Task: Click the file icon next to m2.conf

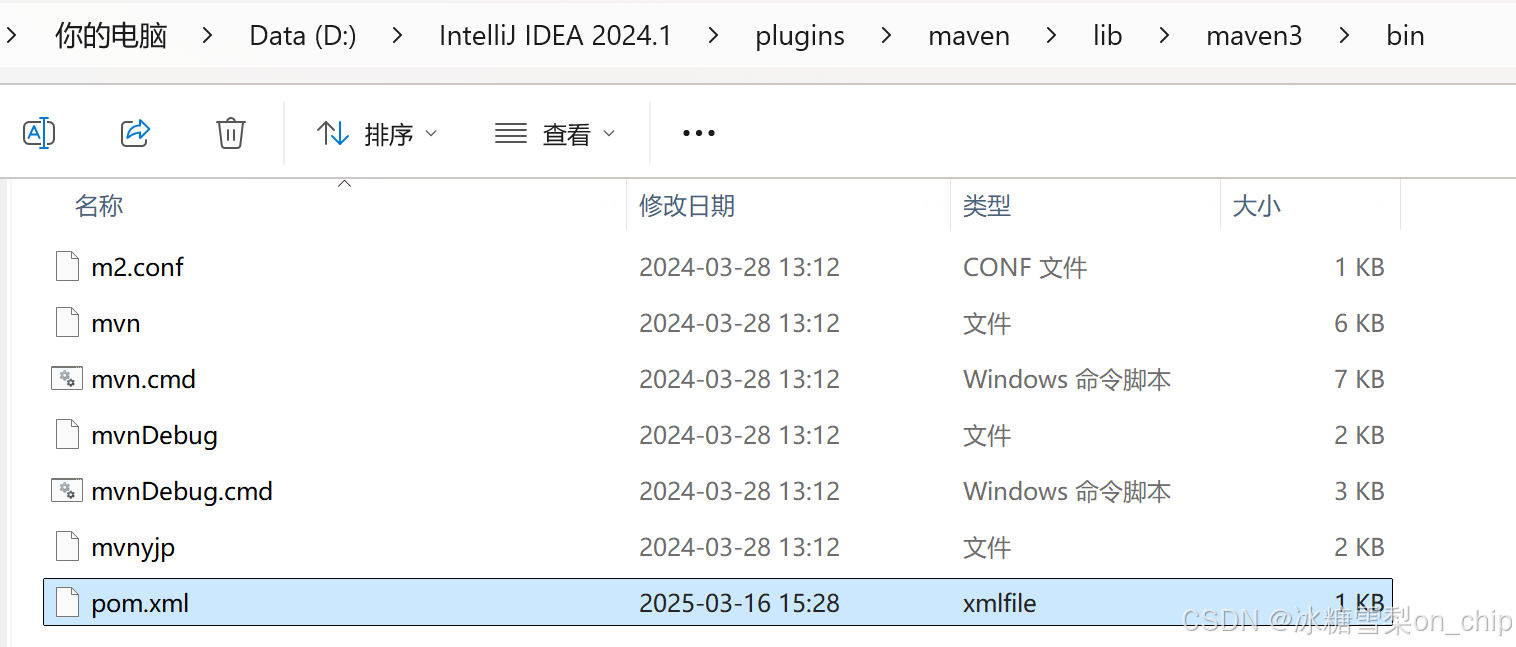Action: (x=66, y=266)
